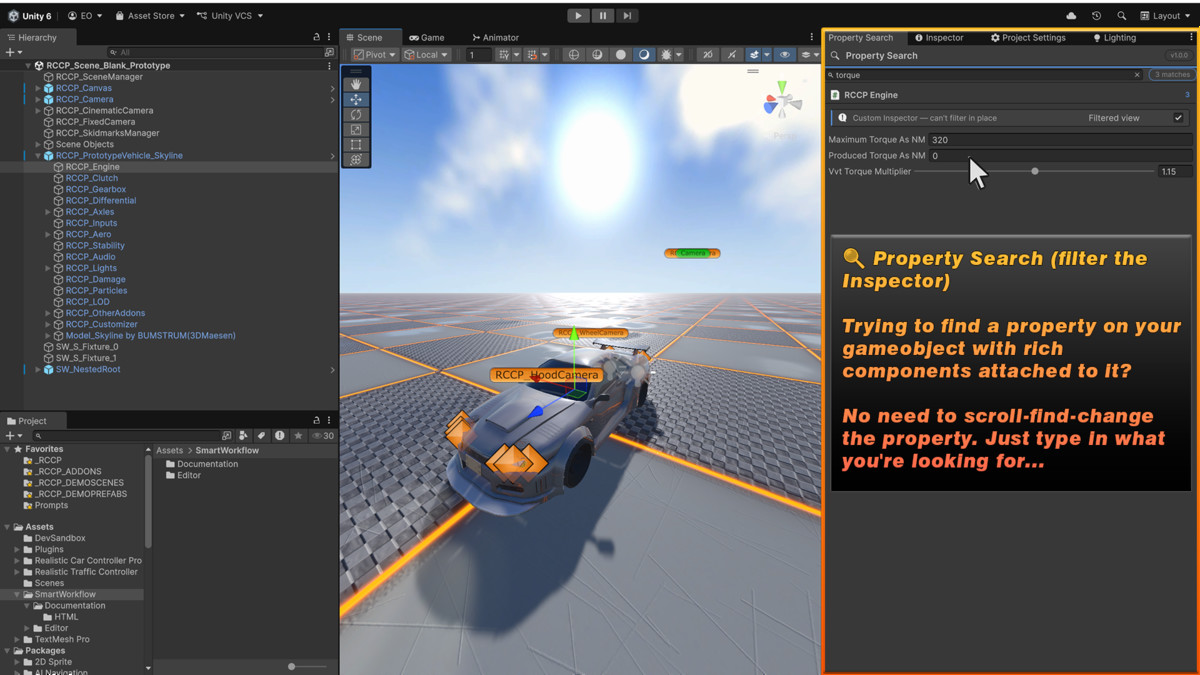Image resolution: width=1200 pixels, height=675 pixels.
Task: Click the Unity 6 button
Action: [30, 16]
